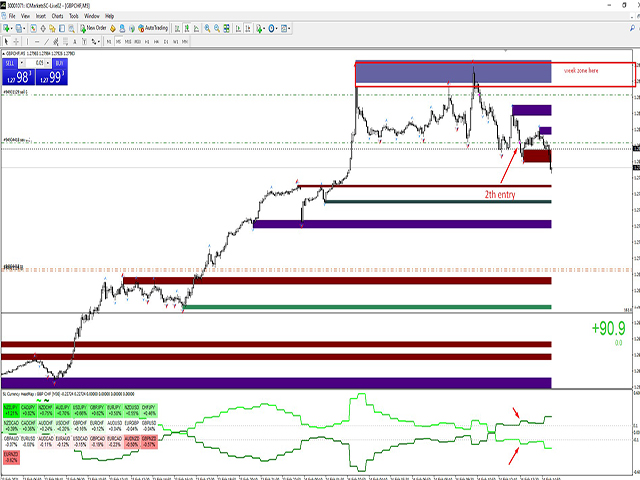Screen dimensions: 640x480
Task: Click the globe icon before AutoTrading
Action: click(x=132, y=29)
